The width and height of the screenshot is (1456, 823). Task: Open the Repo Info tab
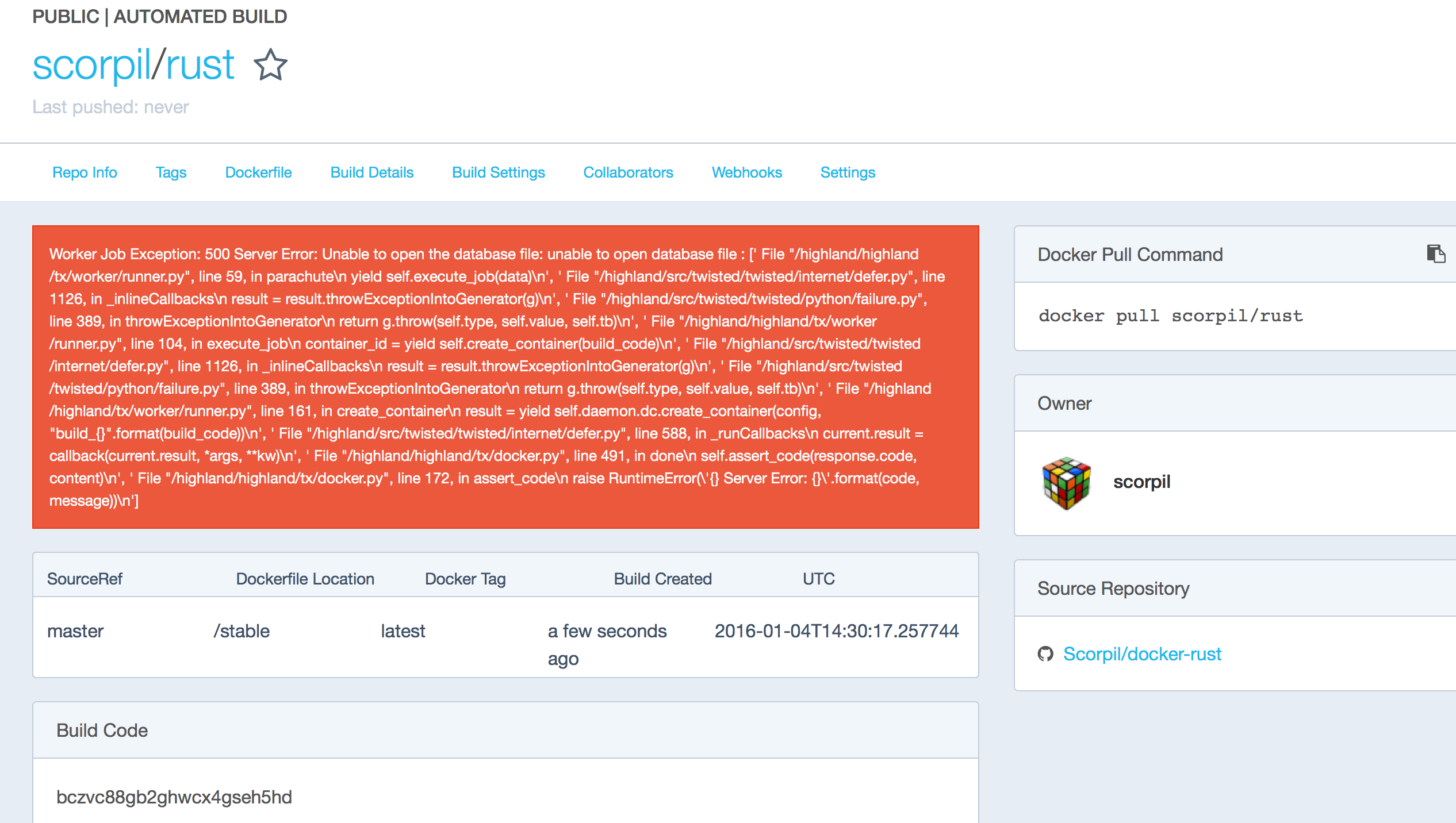(x=85, y=172)
